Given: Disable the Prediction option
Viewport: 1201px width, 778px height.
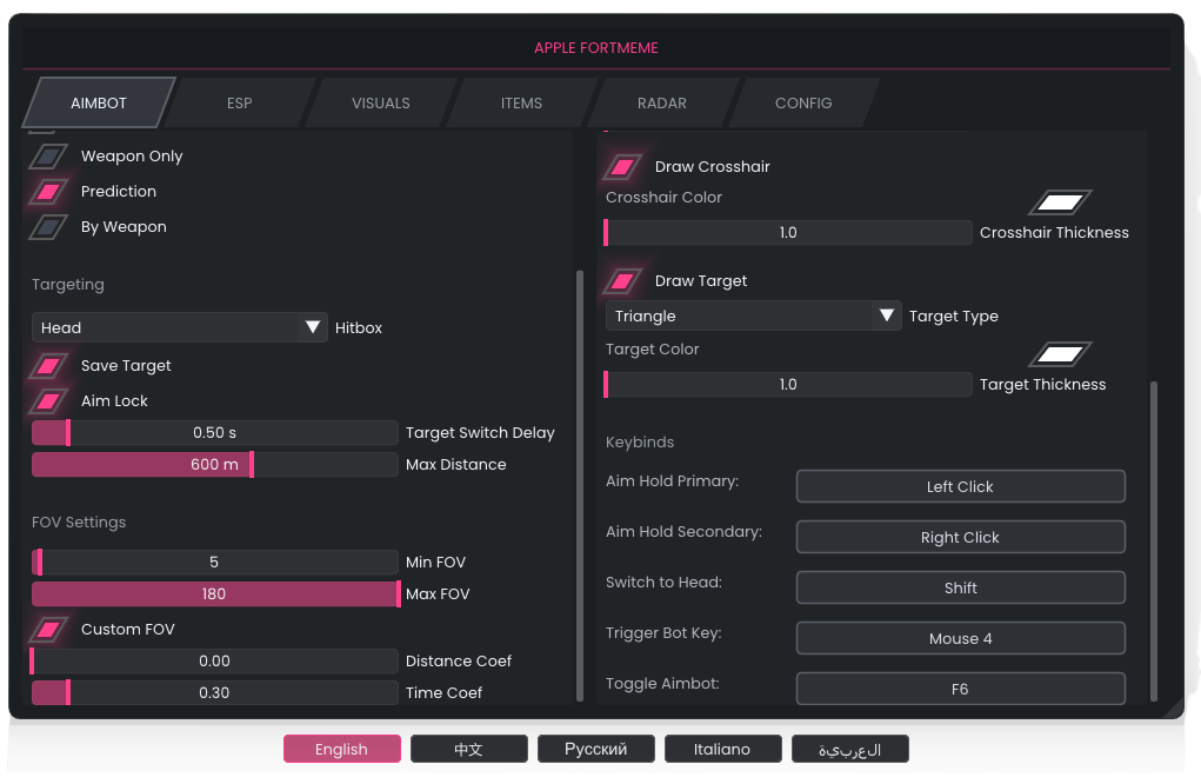Looking at the screenshot, I should tap(48, 192).
